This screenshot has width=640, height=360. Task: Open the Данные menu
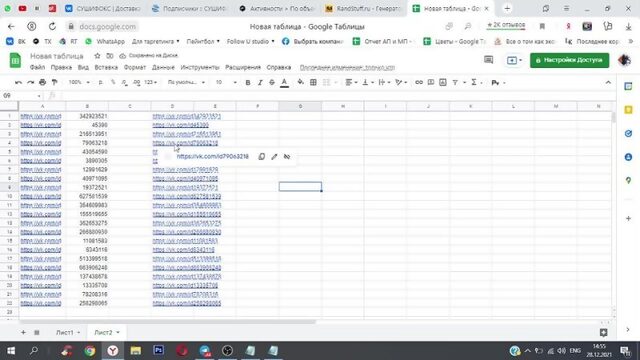(x=163, y=67)
